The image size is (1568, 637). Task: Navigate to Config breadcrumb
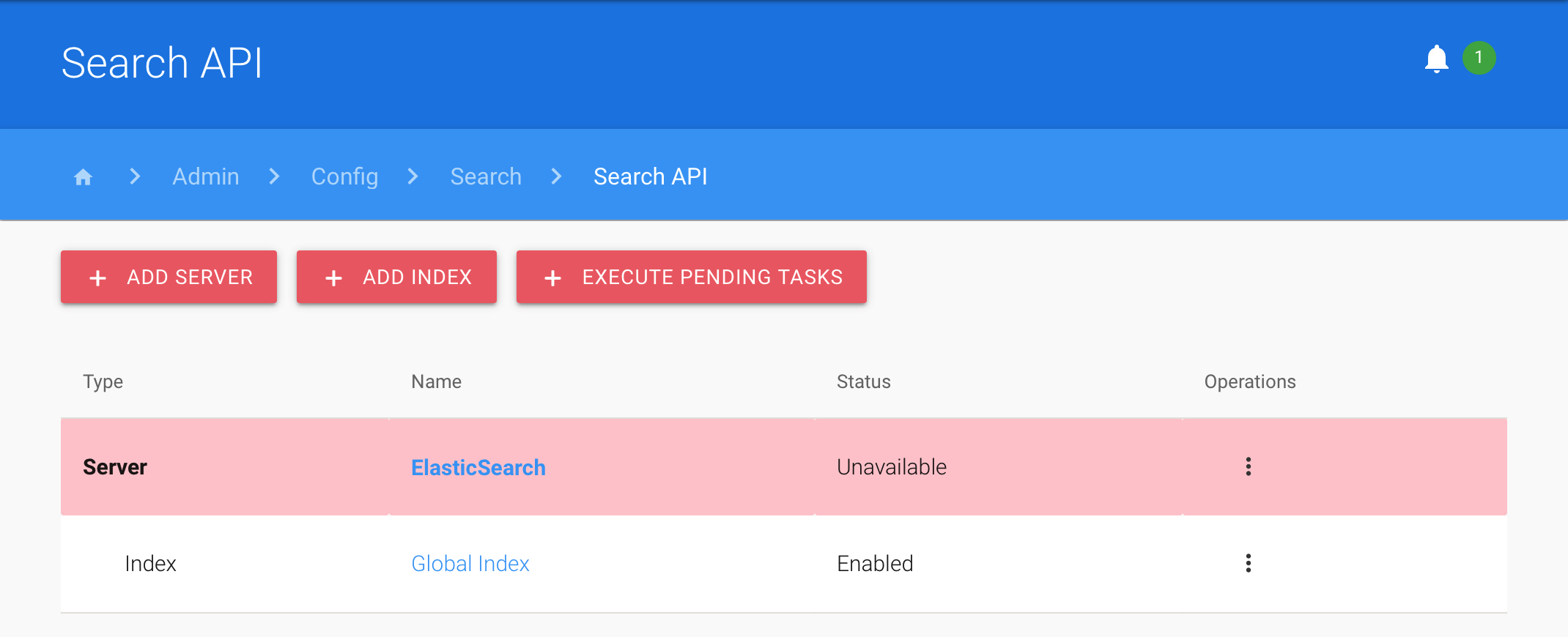[x=344, y=176]
